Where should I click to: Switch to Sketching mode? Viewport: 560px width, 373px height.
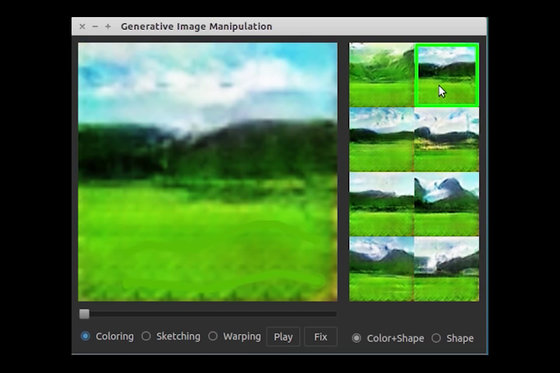pos(146,336)
